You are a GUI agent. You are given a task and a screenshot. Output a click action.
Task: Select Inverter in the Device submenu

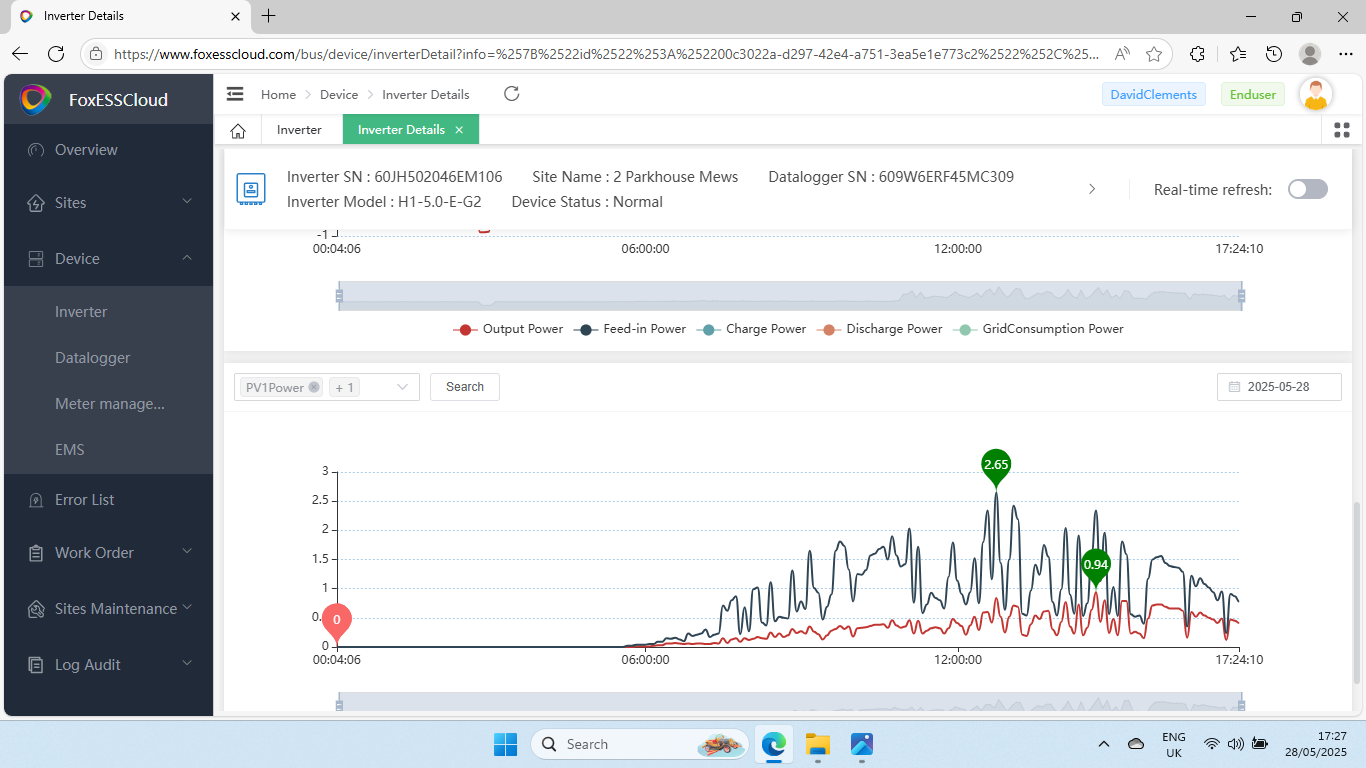[108, 312]
